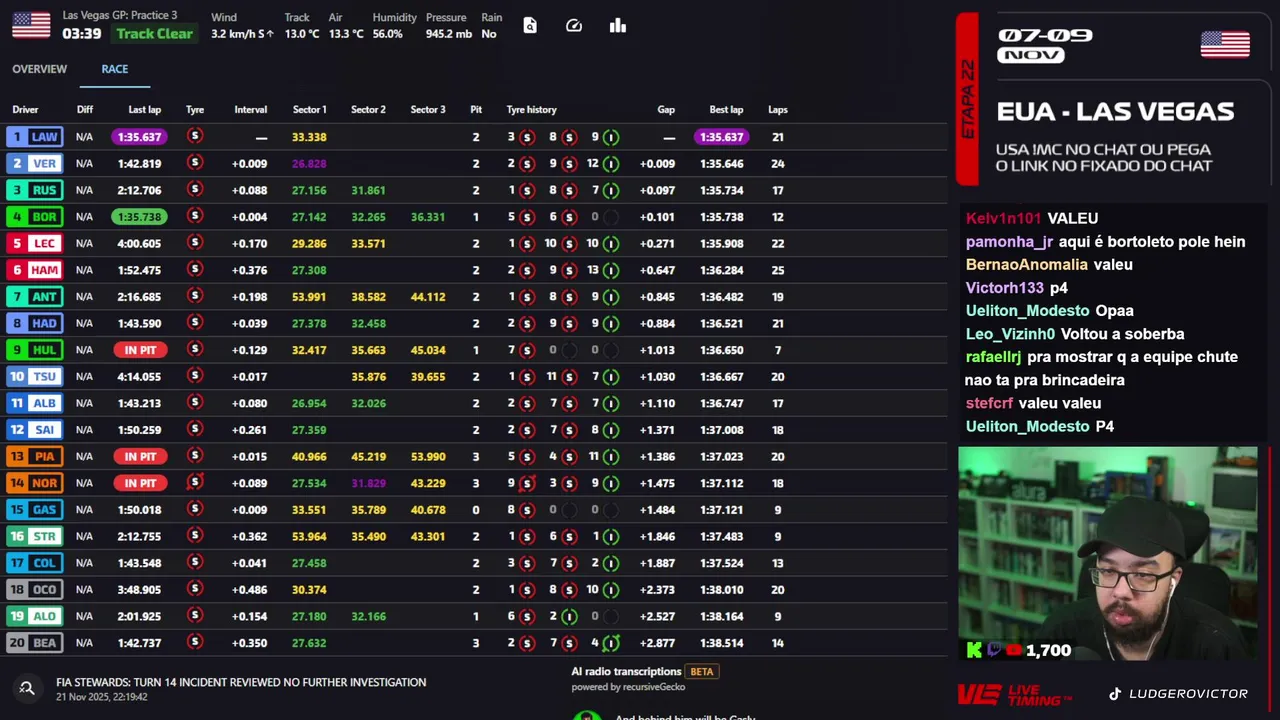
Task: Click the soft tyre icon in NOR row
Action: [x=195, y=483]
